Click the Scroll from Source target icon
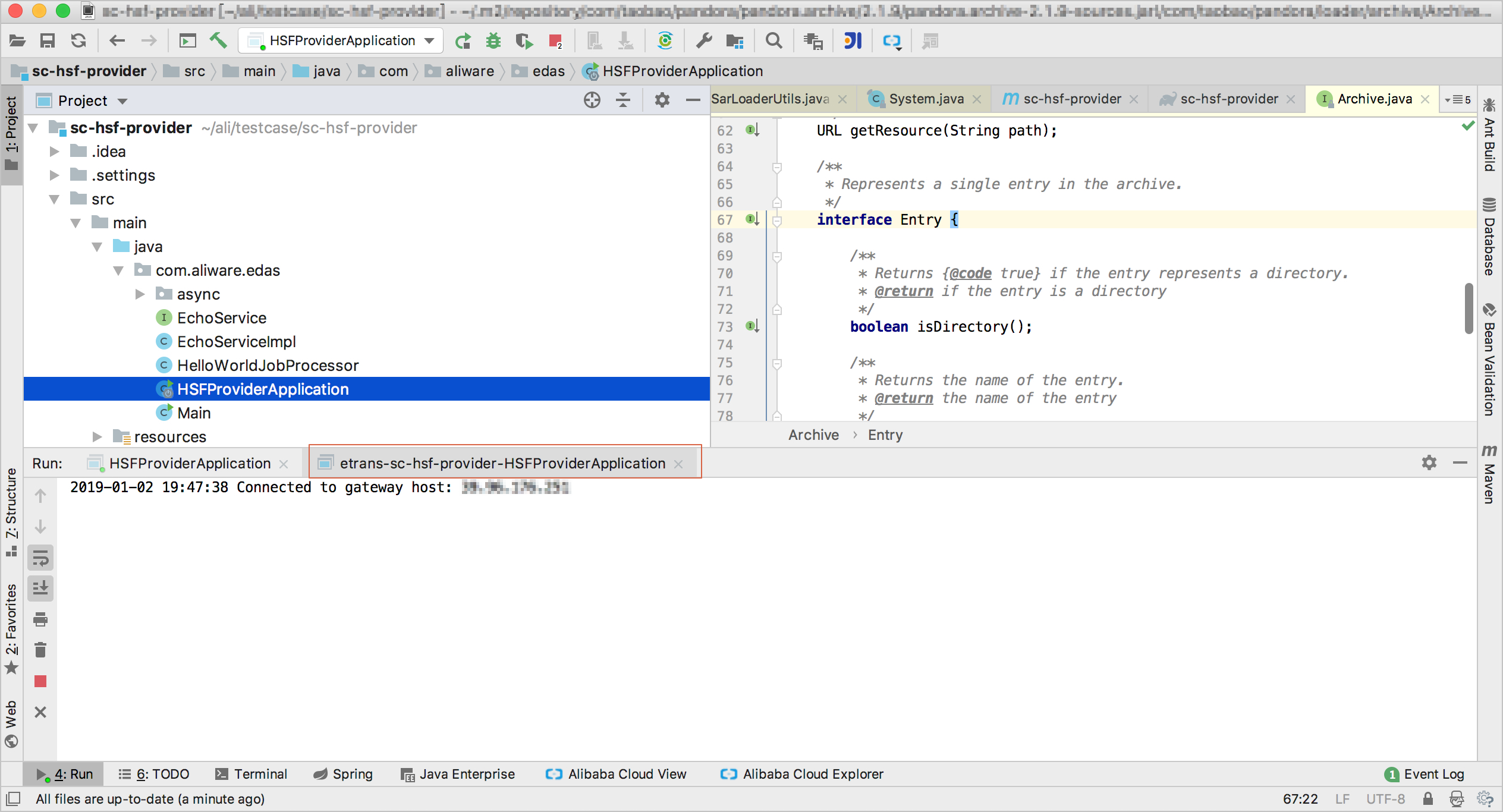Viewport: 1503px width, 812px height. pyautogui.click(x=592, y=100)
